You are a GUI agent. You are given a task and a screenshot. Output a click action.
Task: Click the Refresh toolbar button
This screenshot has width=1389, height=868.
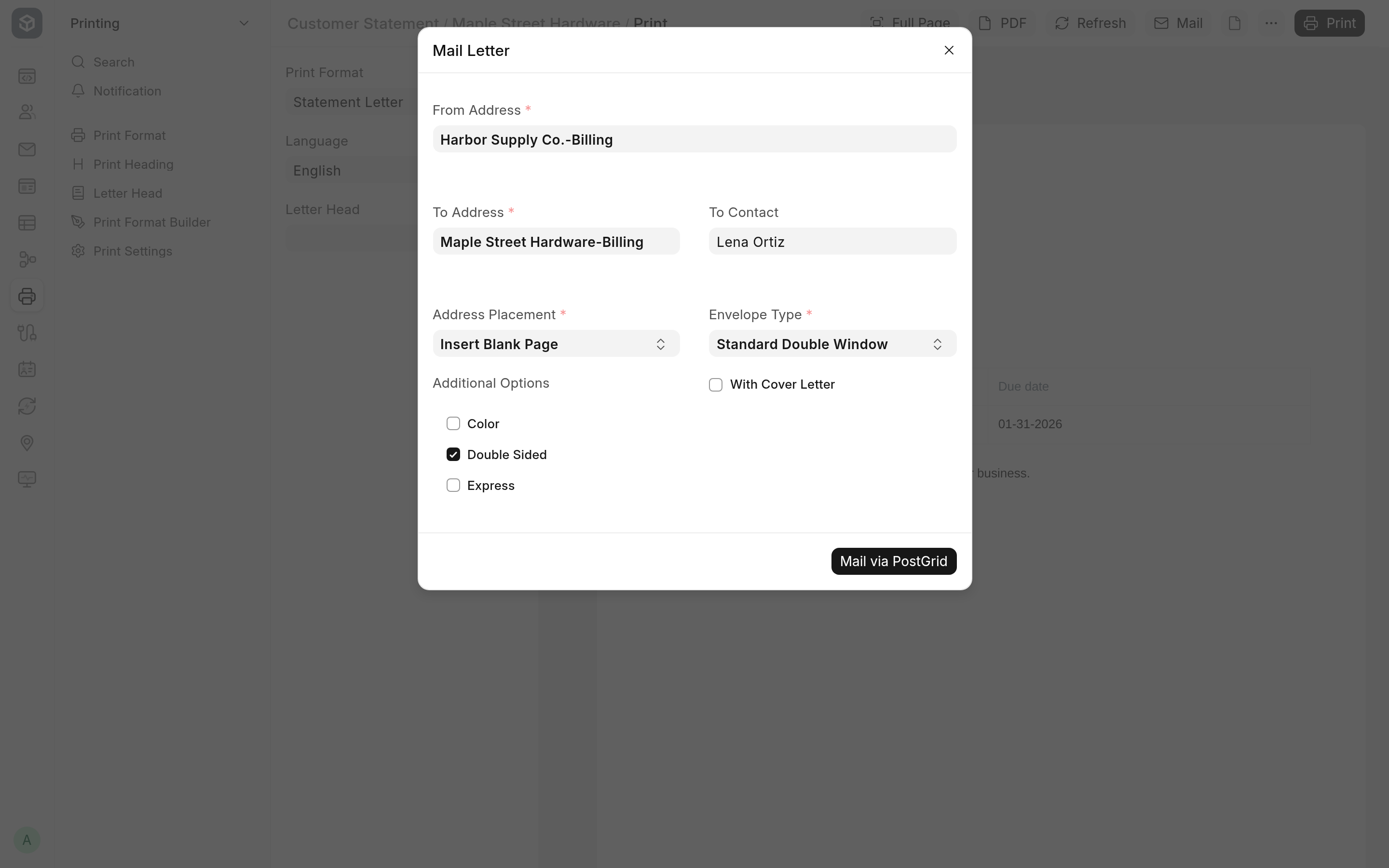(1090, 24)
